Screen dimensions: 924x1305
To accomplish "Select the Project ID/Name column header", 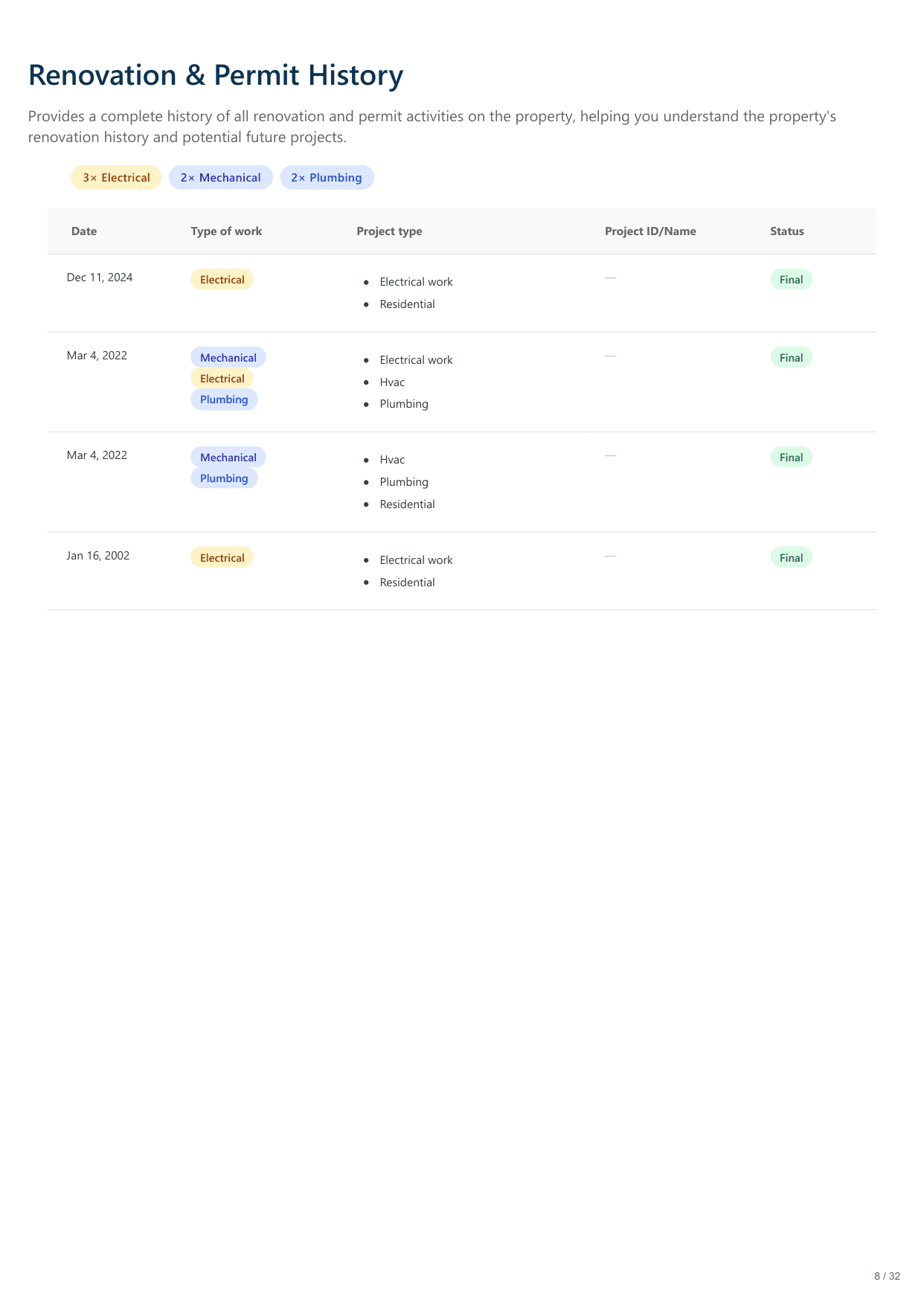I will click(650, 231).
